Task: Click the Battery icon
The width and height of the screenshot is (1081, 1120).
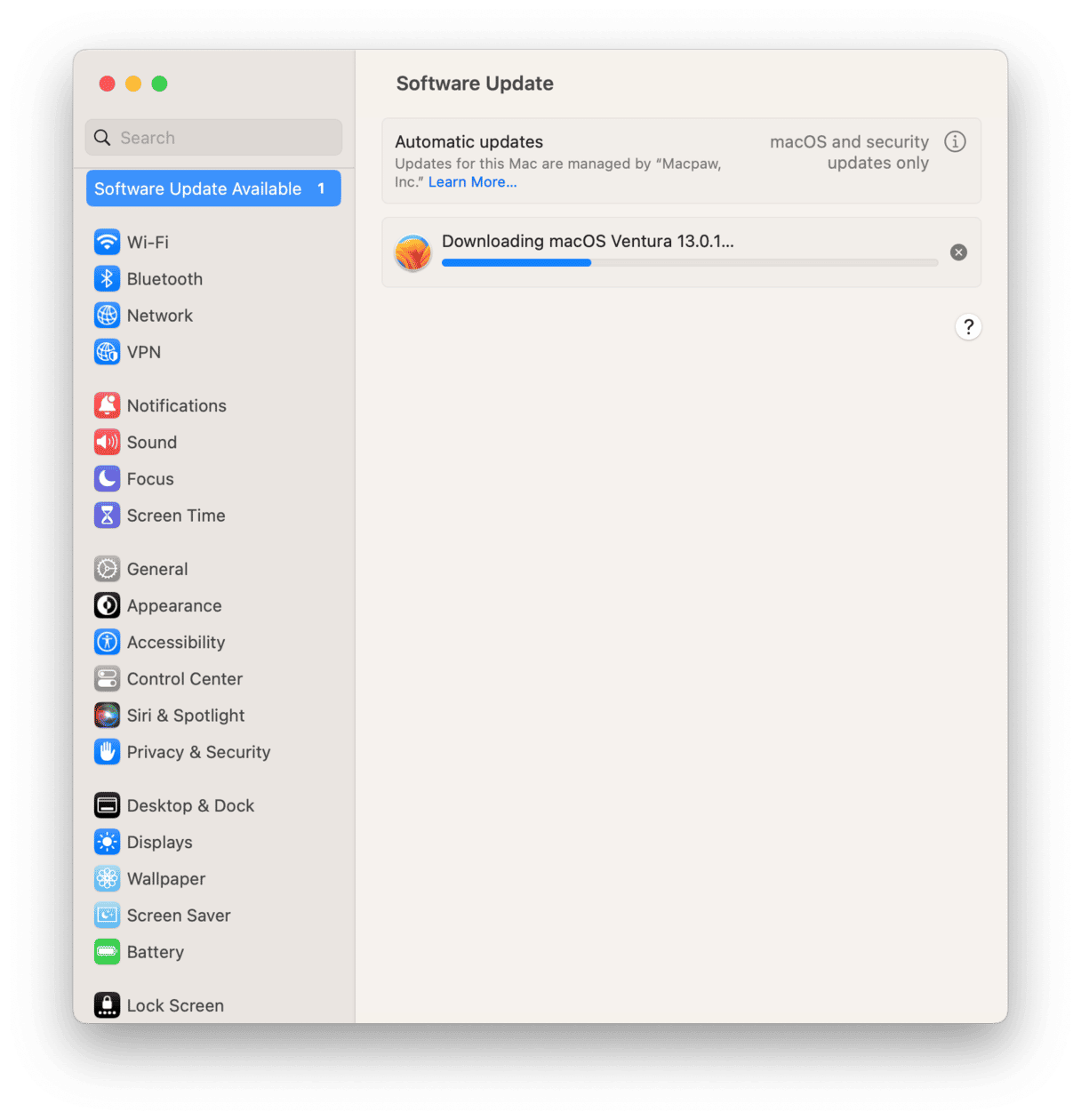Action: (x=107, y=952)
